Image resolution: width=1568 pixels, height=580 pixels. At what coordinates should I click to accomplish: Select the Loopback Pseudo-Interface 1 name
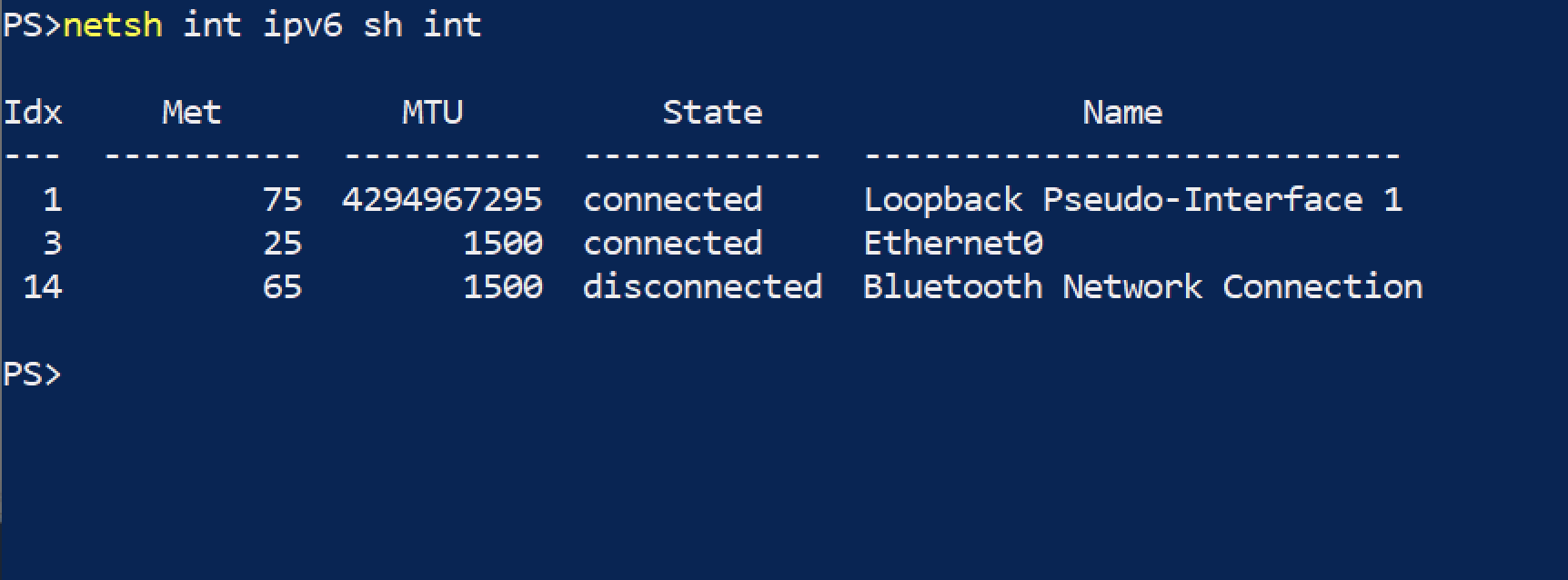(x=1132, y=200)
